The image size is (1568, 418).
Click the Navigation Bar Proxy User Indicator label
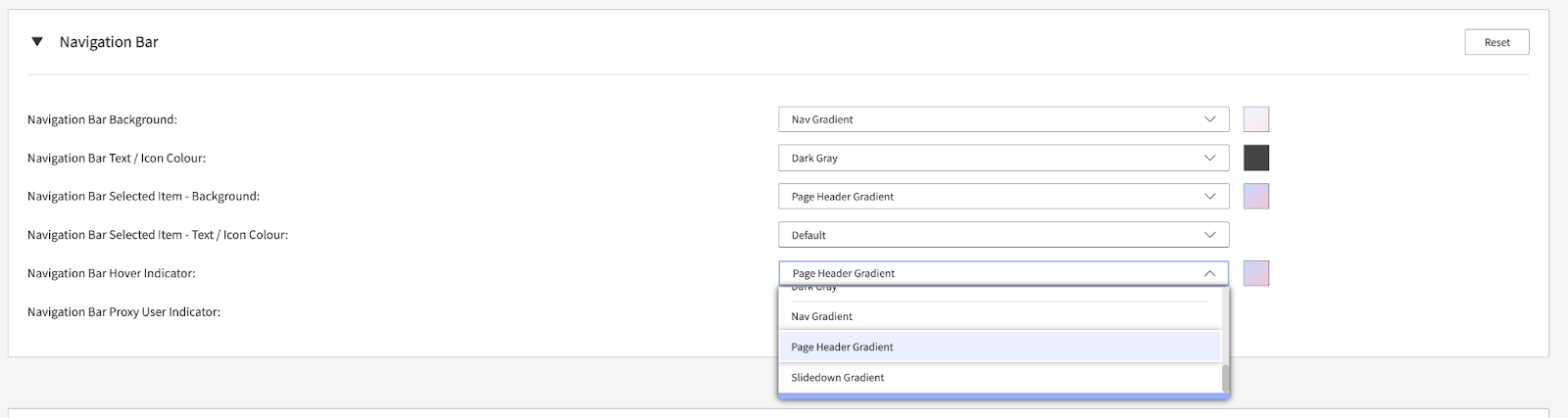[123, 312]
